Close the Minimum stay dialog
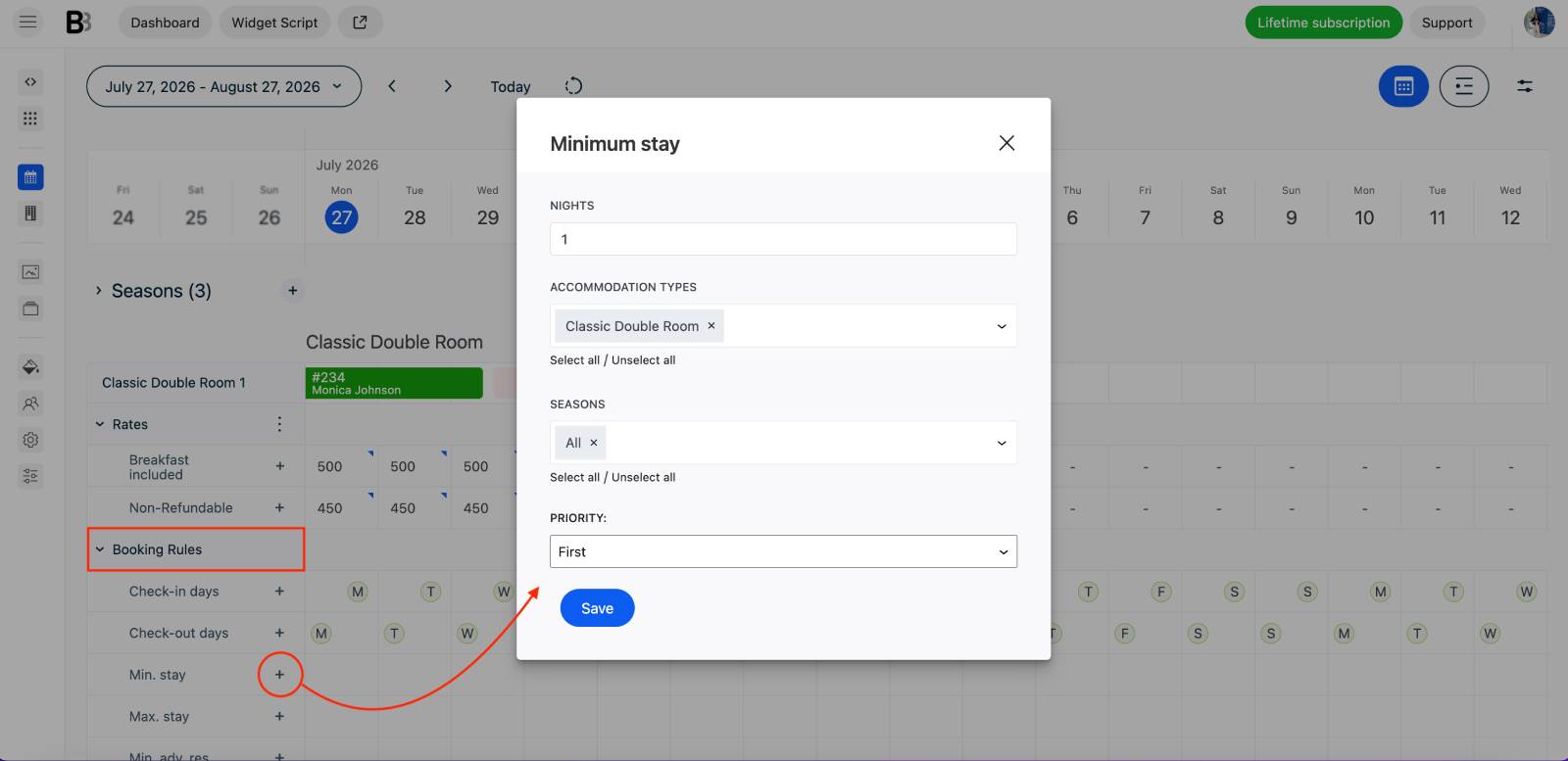This screenshot has width=1568, height=761. pos(1006,143)
